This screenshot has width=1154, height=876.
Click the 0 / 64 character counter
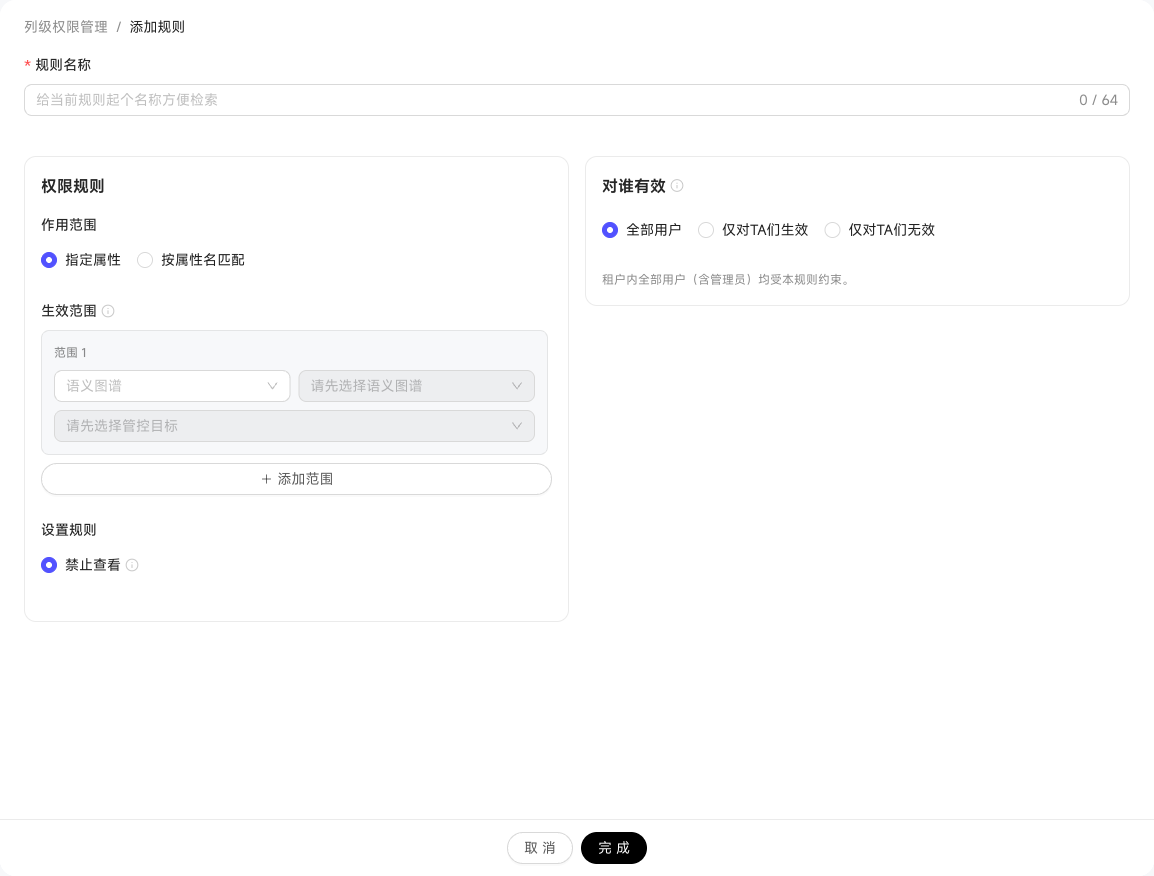pyautogui.click(x=1098, y=100)
